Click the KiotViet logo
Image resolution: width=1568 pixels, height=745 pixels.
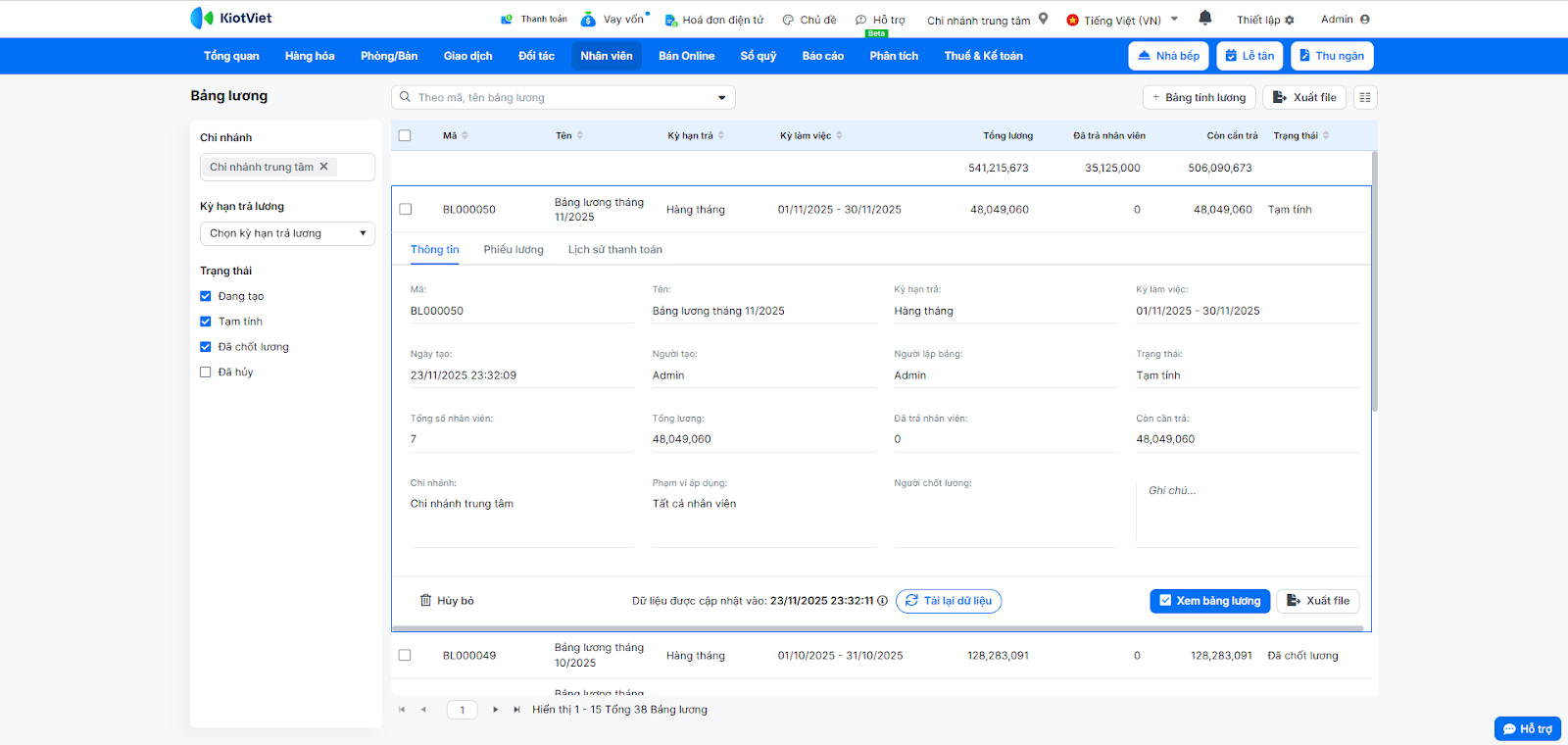[231, 18]
